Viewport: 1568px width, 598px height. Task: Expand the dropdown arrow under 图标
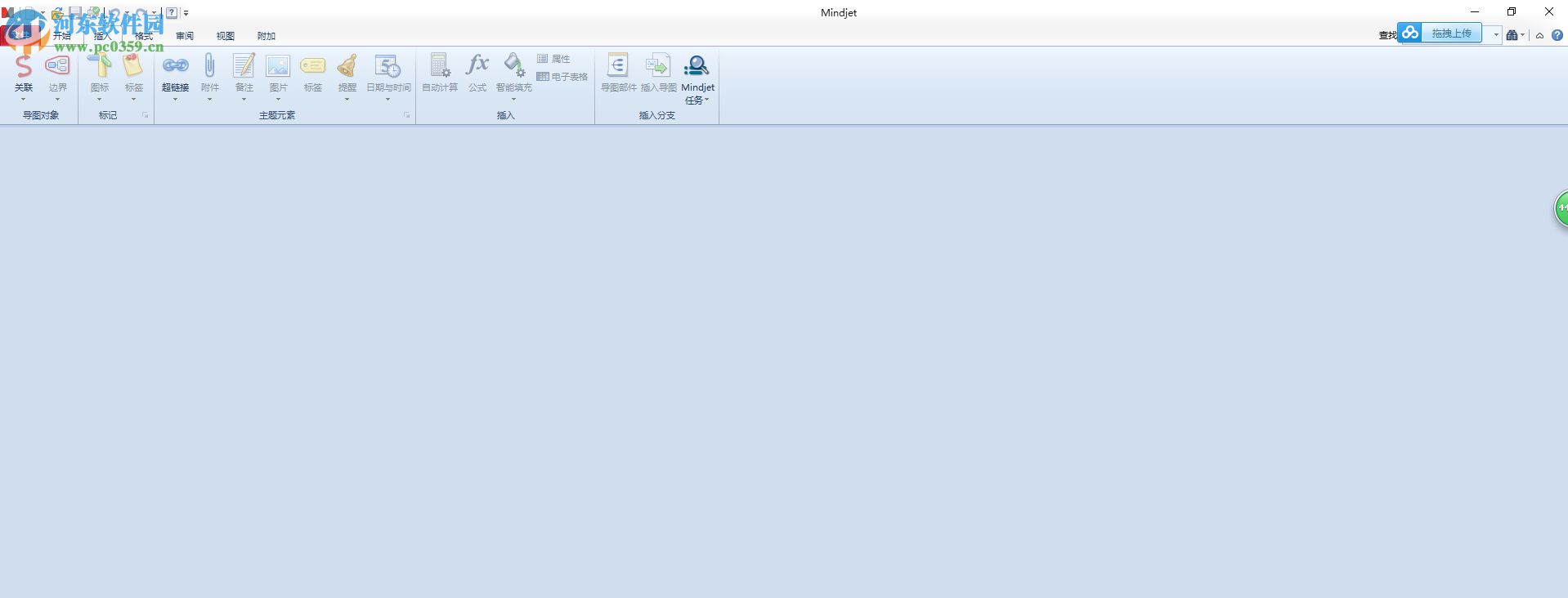(x=100, y=100)
